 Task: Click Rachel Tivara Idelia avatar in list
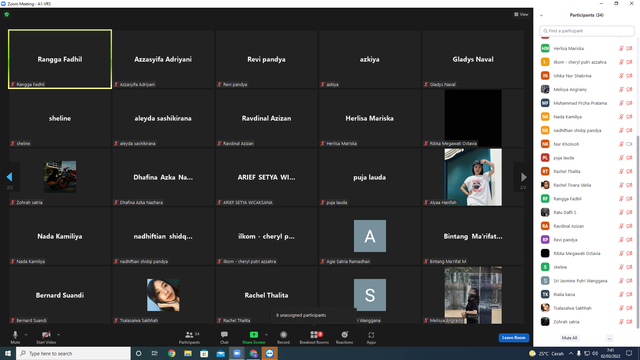[545, 185]
